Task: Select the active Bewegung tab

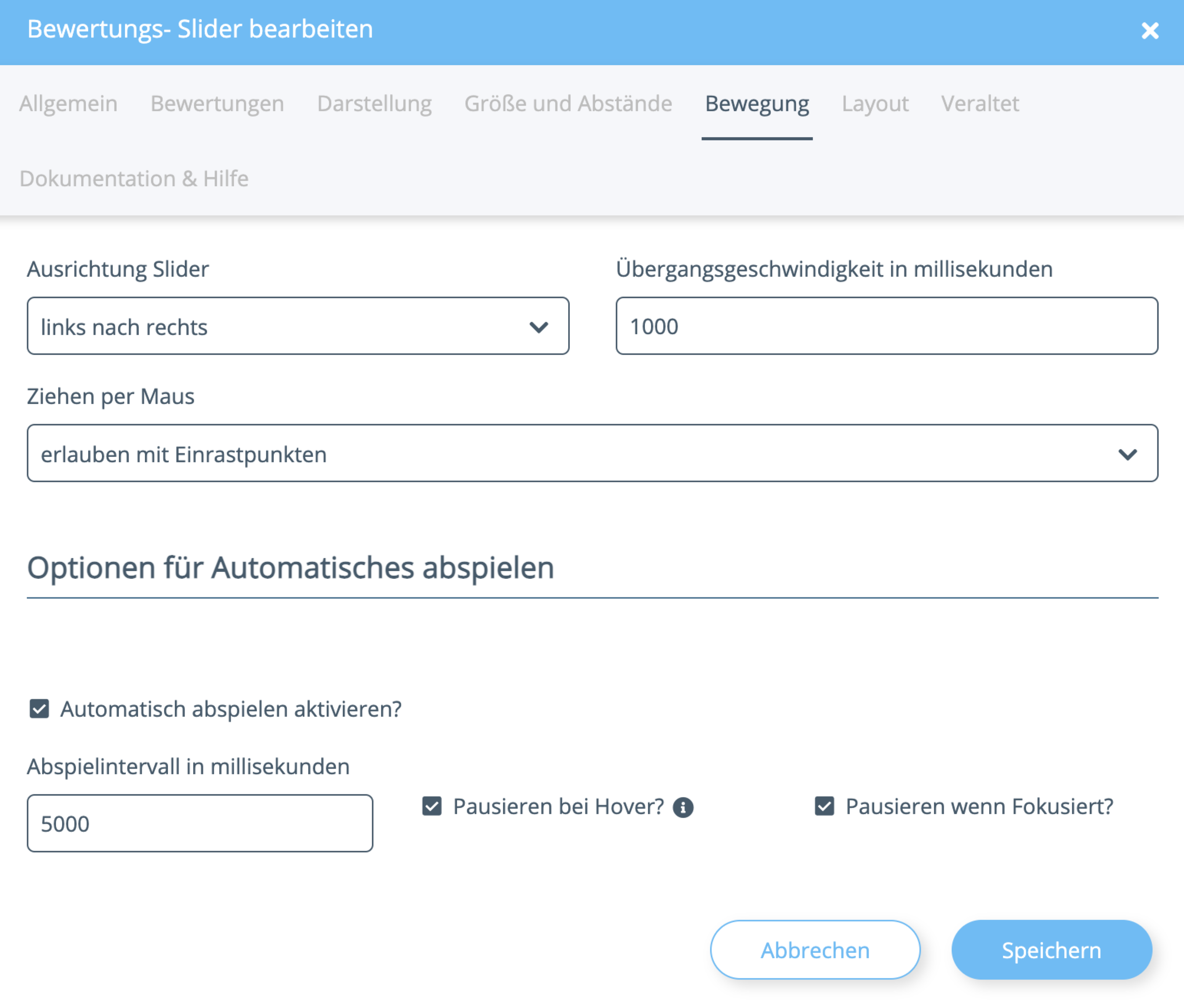Action: [x=756, y=103]
